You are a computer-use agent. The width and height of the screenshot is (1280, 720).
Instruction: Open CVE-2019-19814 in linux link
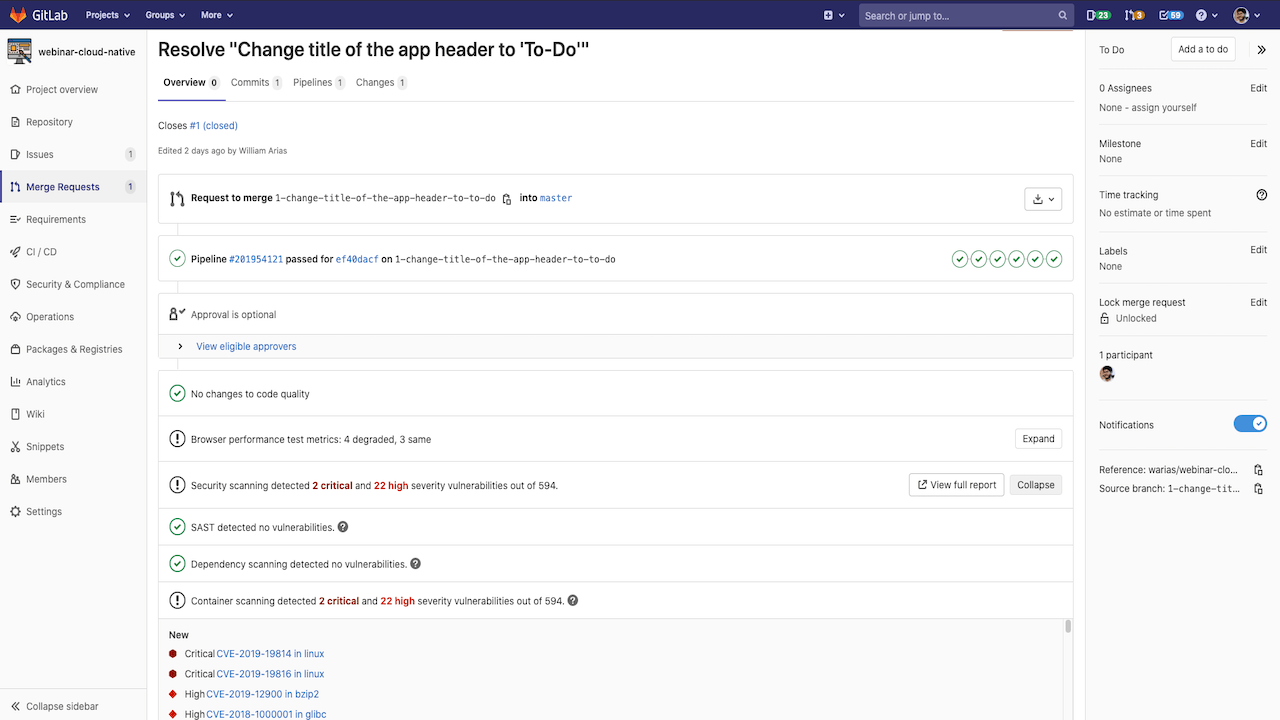click(x=270, y=654)
